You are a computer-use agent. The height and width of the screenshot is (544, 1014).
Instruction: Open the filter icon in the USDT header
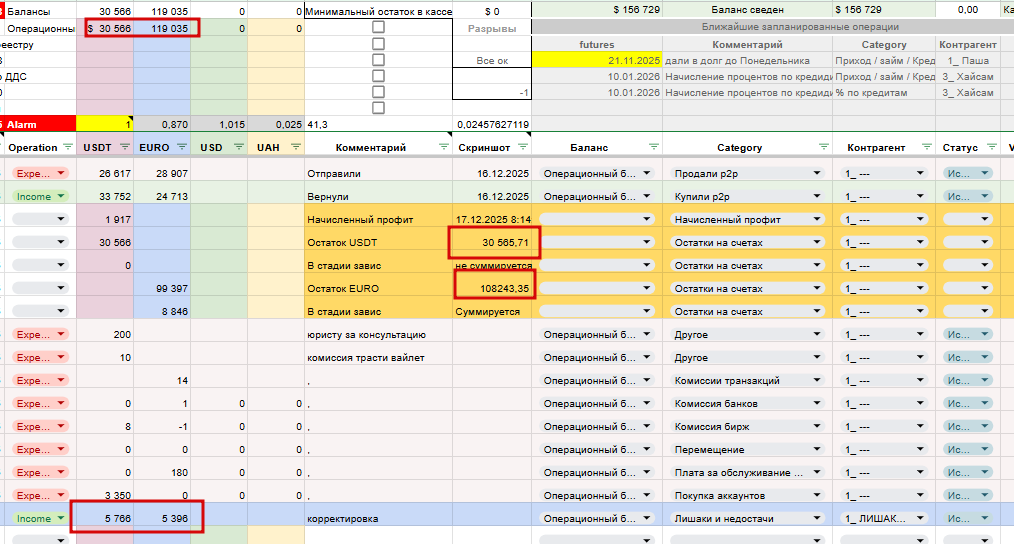point(125,147)
